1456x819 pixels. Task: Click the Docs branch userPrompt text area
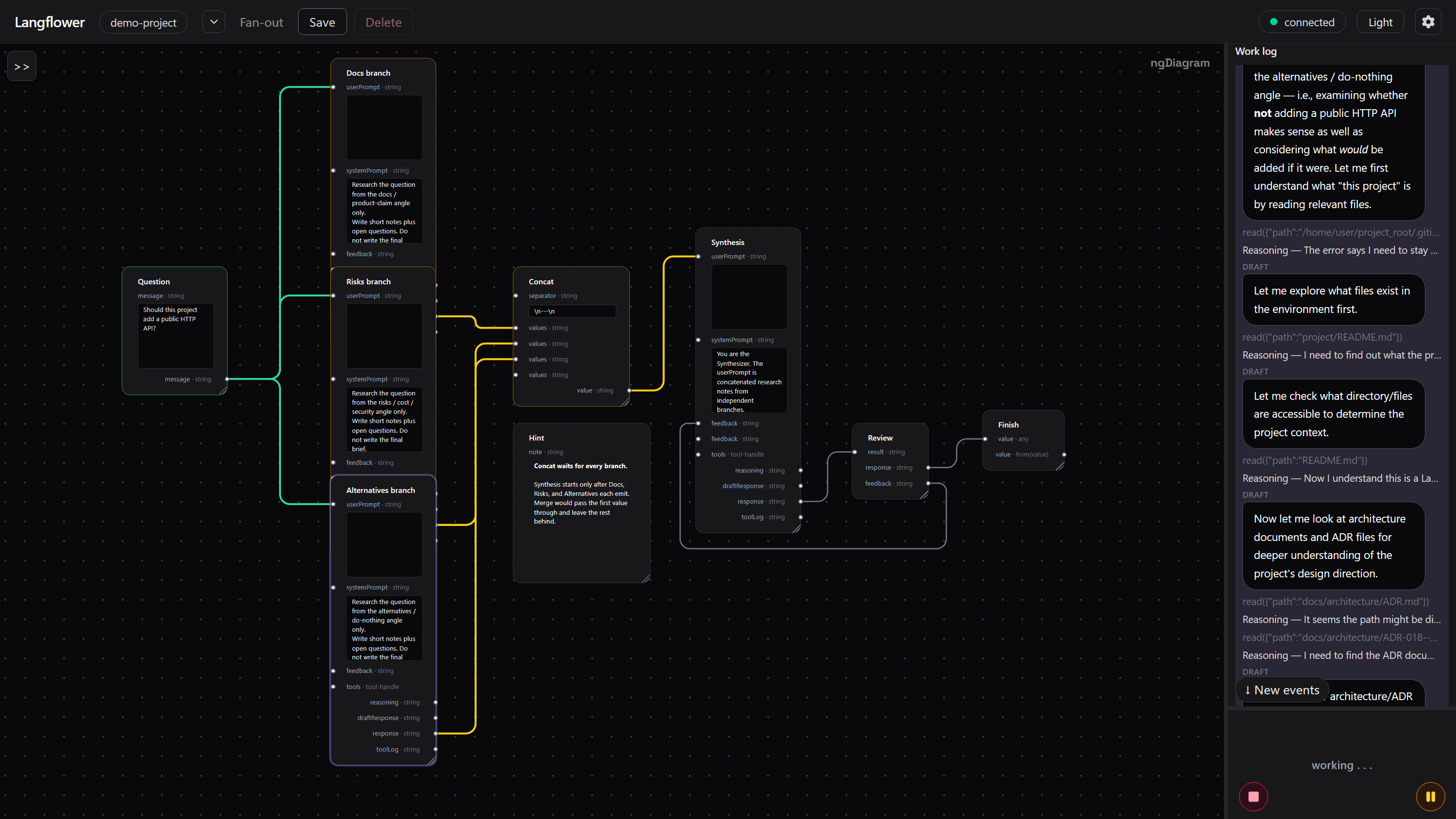pyautogui.click(x=384, y=127)
